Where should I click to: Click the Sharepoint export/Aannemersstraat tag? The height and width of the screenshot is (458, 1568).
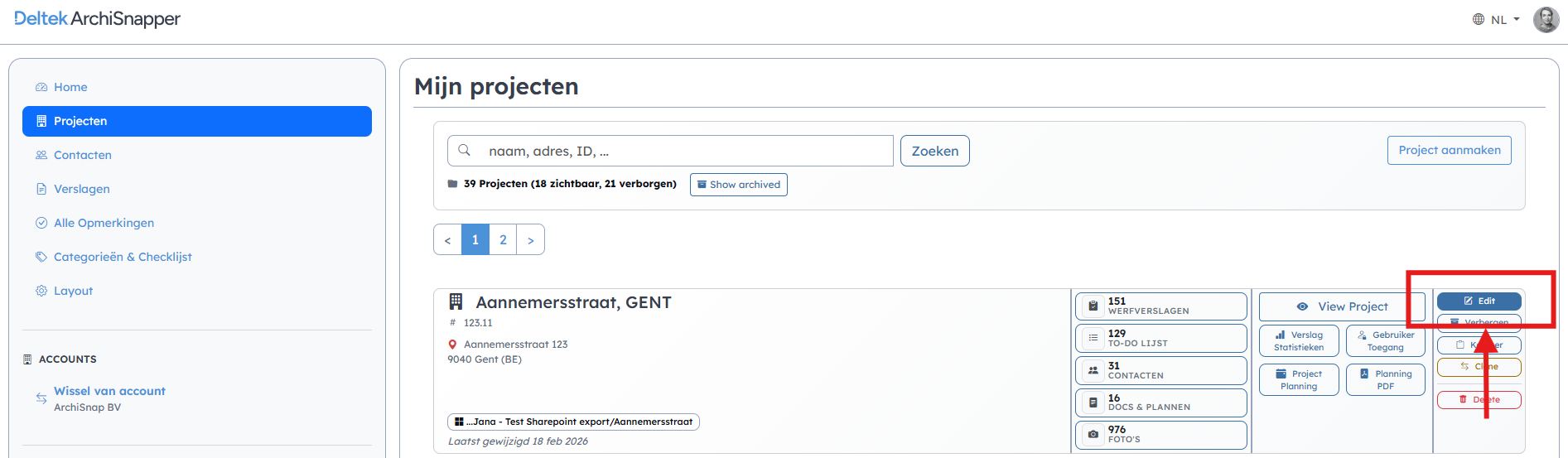pyautogui.click(x=573, y=422)
